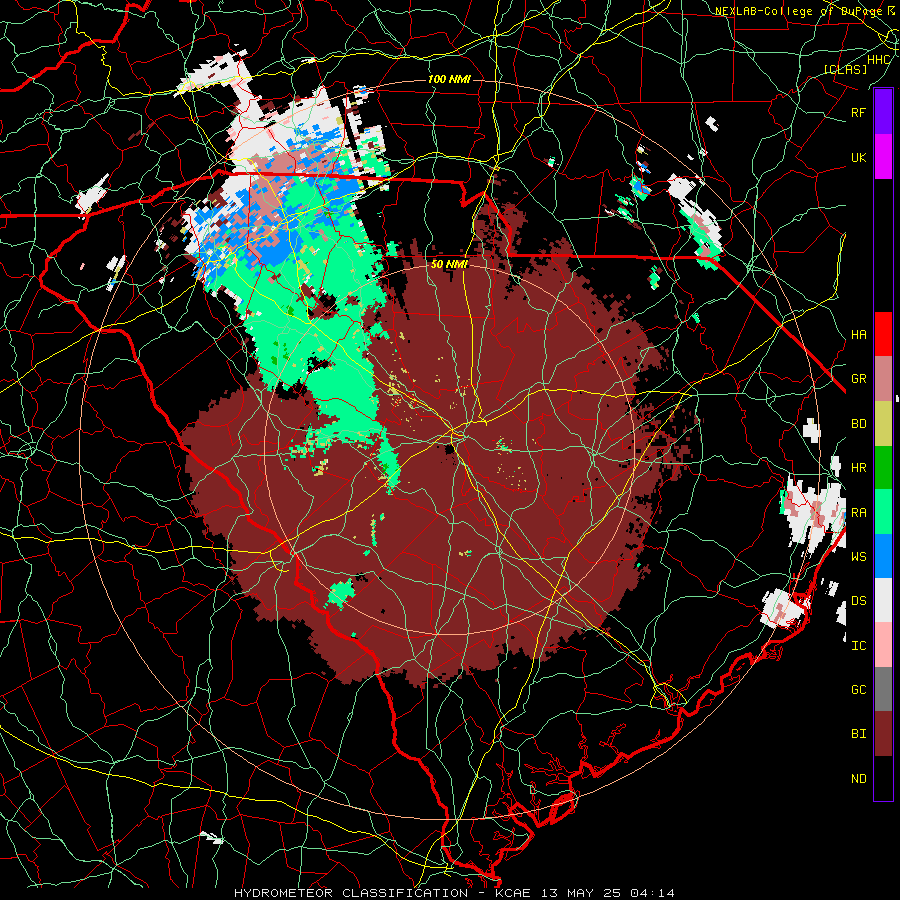The width and height of the screenshot is (900, 900).
Task: Click the DS legend label
Action: pos(858,600)
